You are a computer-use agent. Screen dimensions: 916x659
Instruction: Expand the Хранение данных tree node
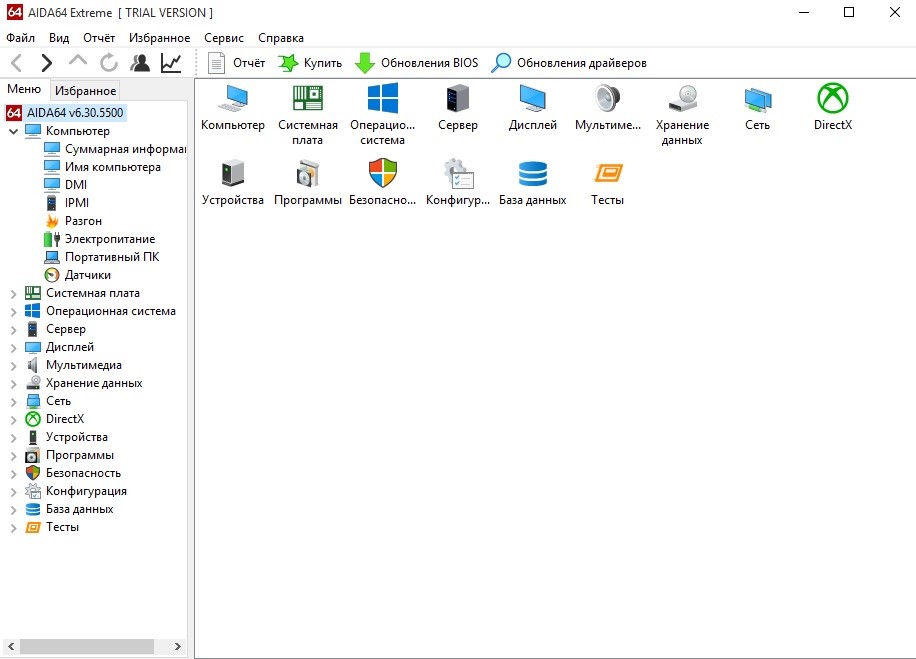[x=13, y=383]
